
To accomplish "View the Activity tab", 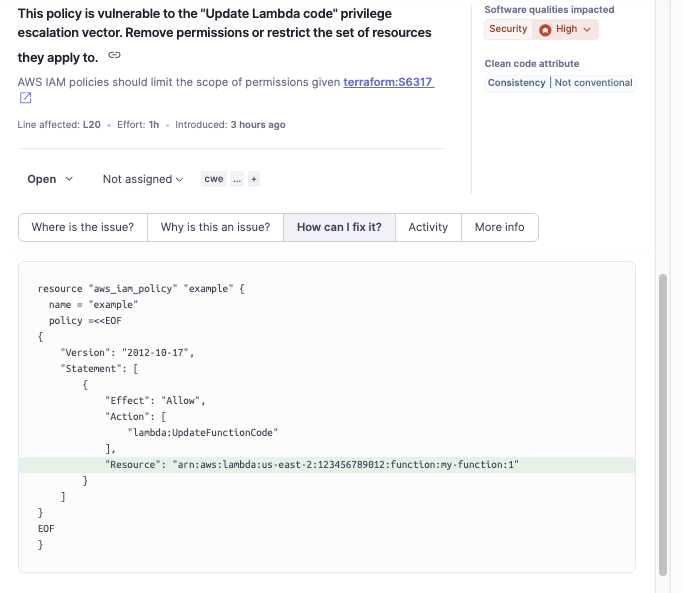I will 428,227.
